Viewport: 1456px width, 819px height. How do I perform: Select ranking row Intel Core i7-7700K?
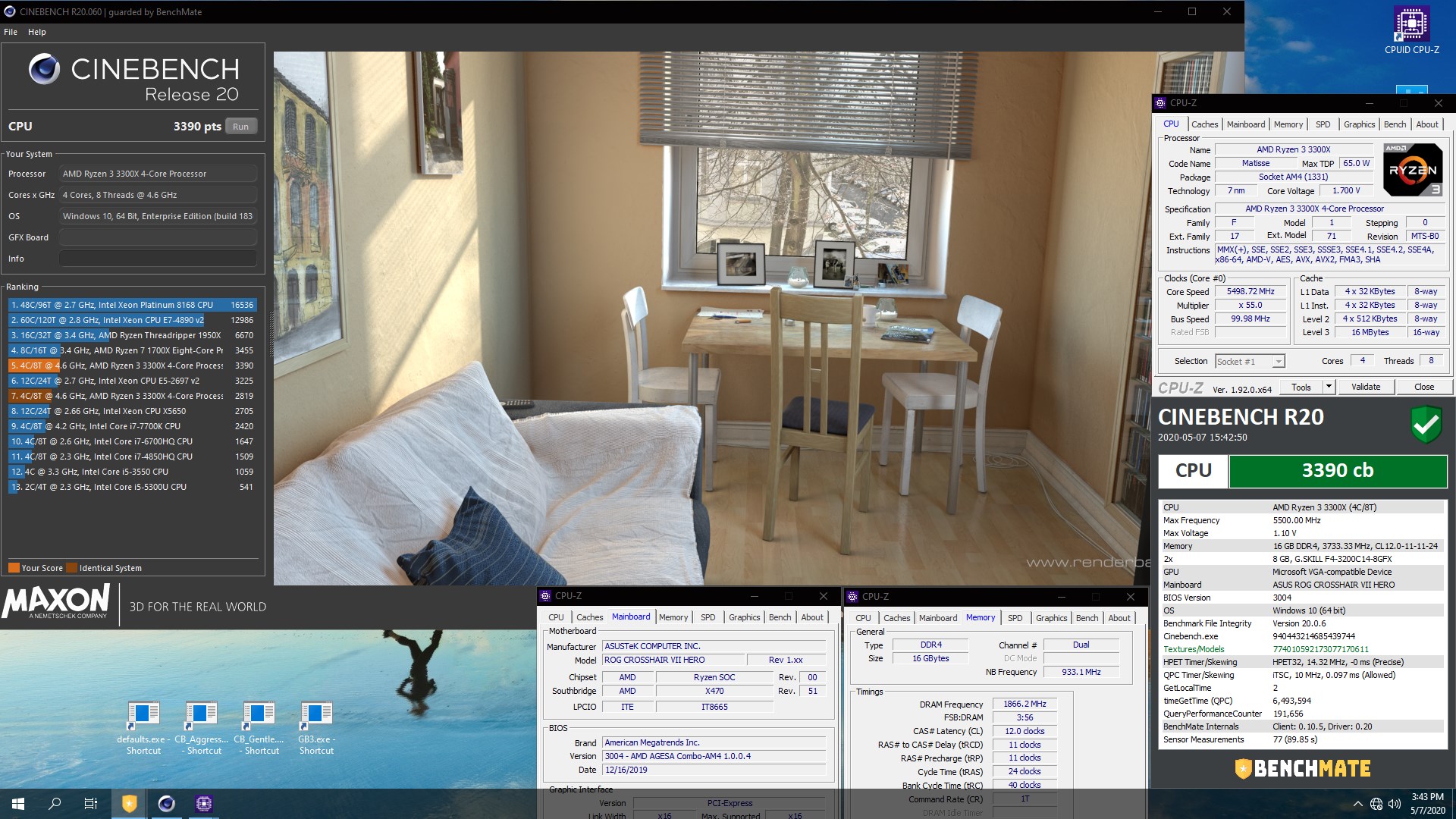point(132,426)
